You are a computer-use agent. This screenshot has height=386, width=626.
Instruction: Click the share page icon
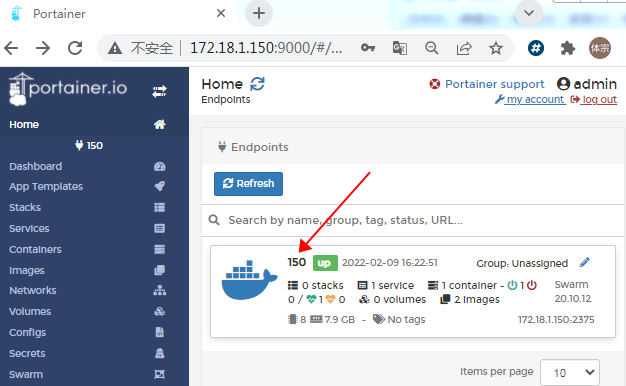(x=464, y=48)
